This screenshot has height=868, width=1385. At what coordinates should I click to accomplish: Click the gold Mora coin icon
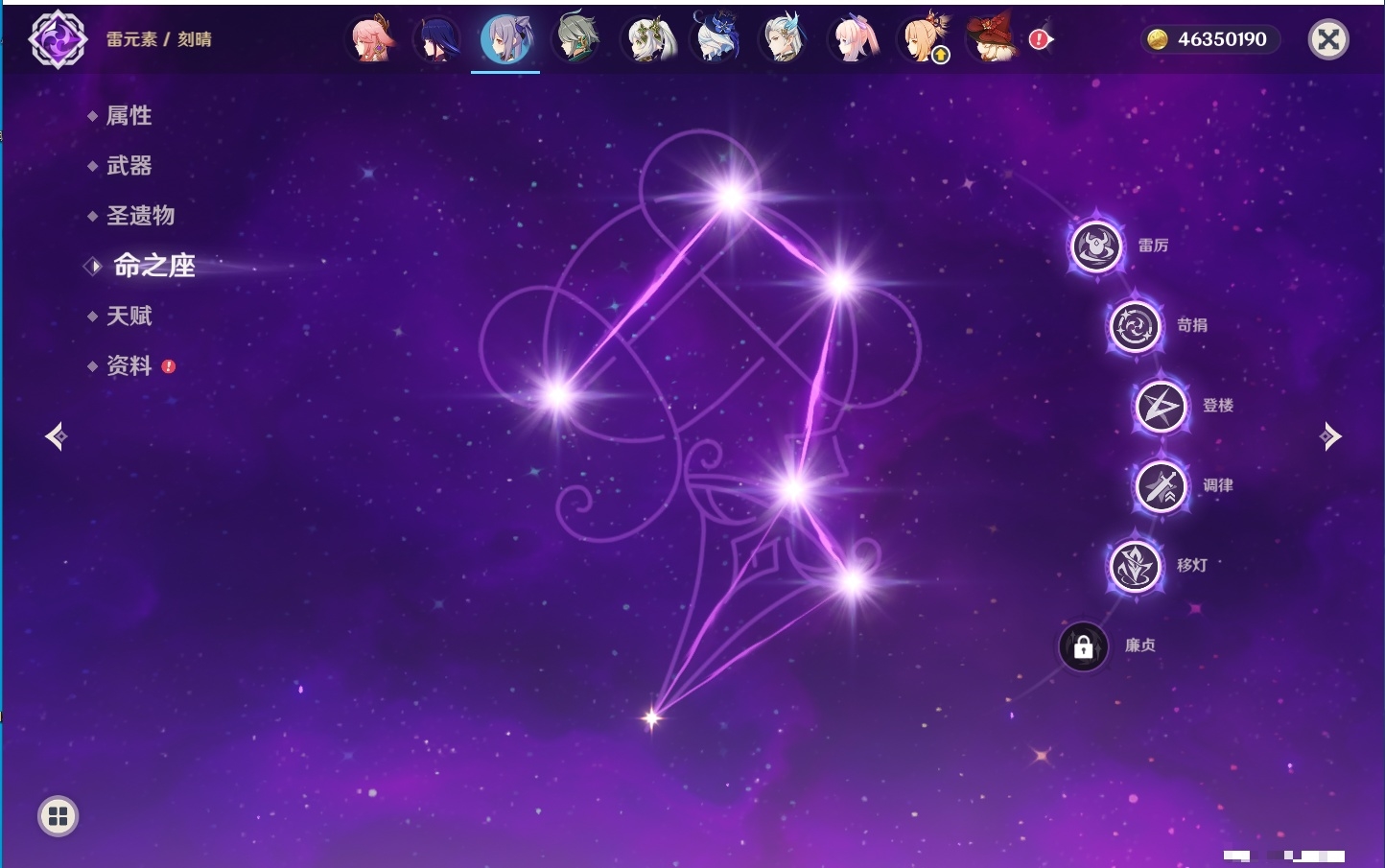(x=1158, y=39)
